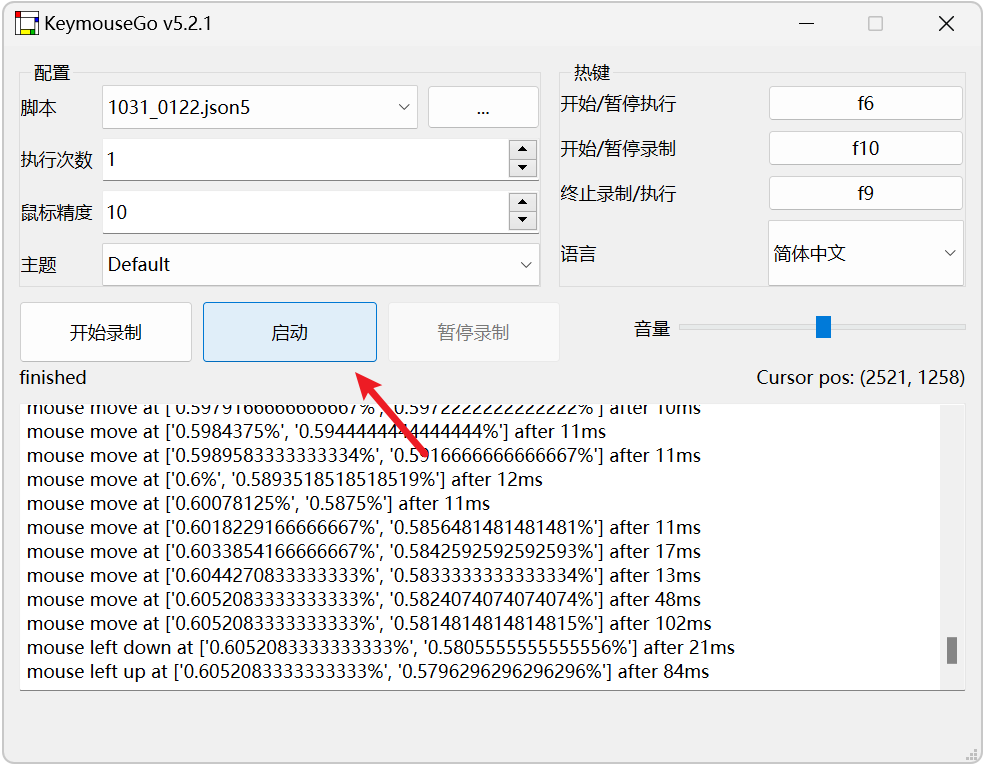Expand the 主题 theme dropdown set to Default
The height and width of the screenshot is (766, 984).
point(321,264)
